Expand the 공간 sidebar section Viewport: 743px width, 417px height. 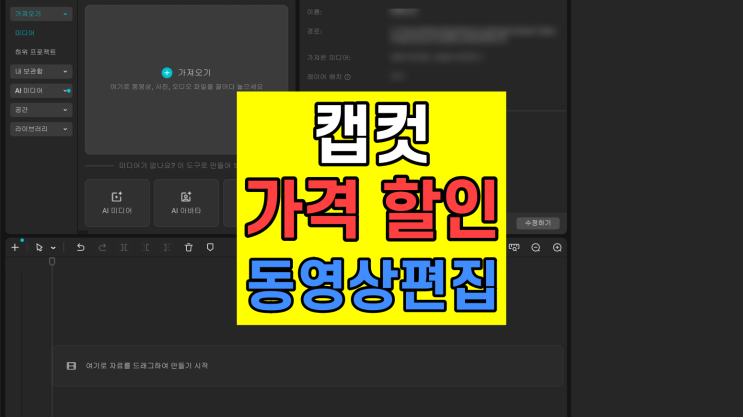[41, 109]
